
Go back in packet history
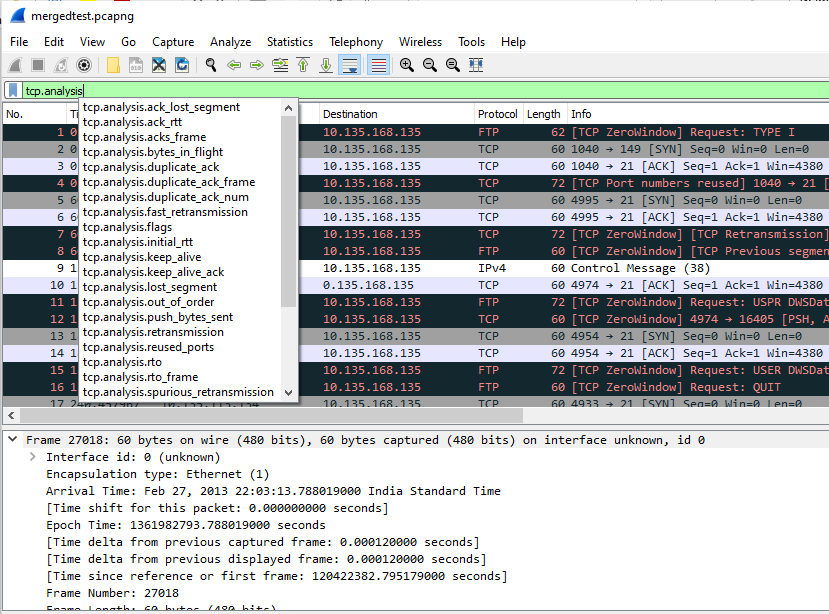point(234,65)
